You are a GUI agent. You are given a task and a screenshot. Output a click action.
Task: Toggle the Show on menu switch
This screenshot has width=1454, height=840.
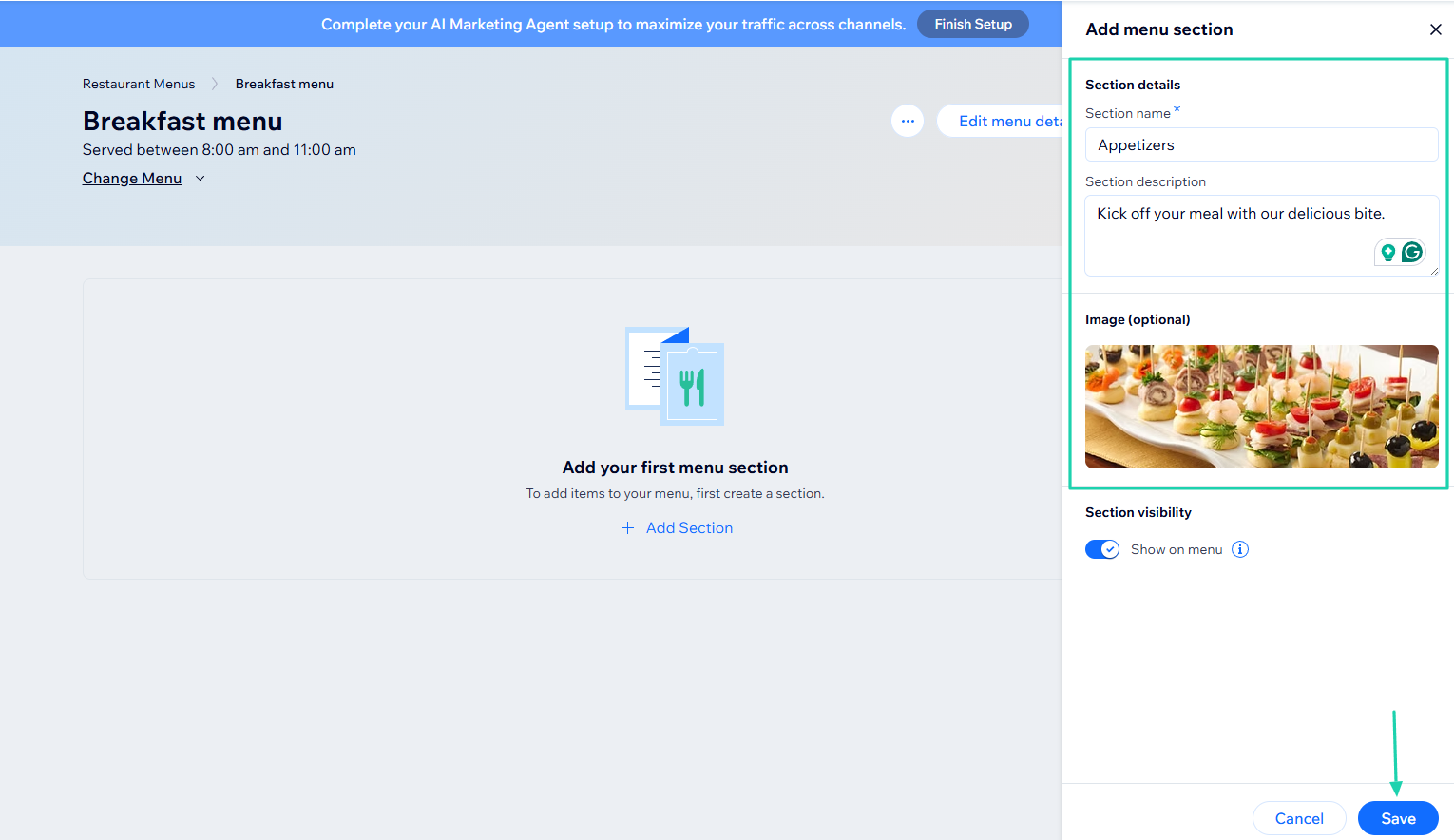pyautogui.click(x=1102, y=549)
